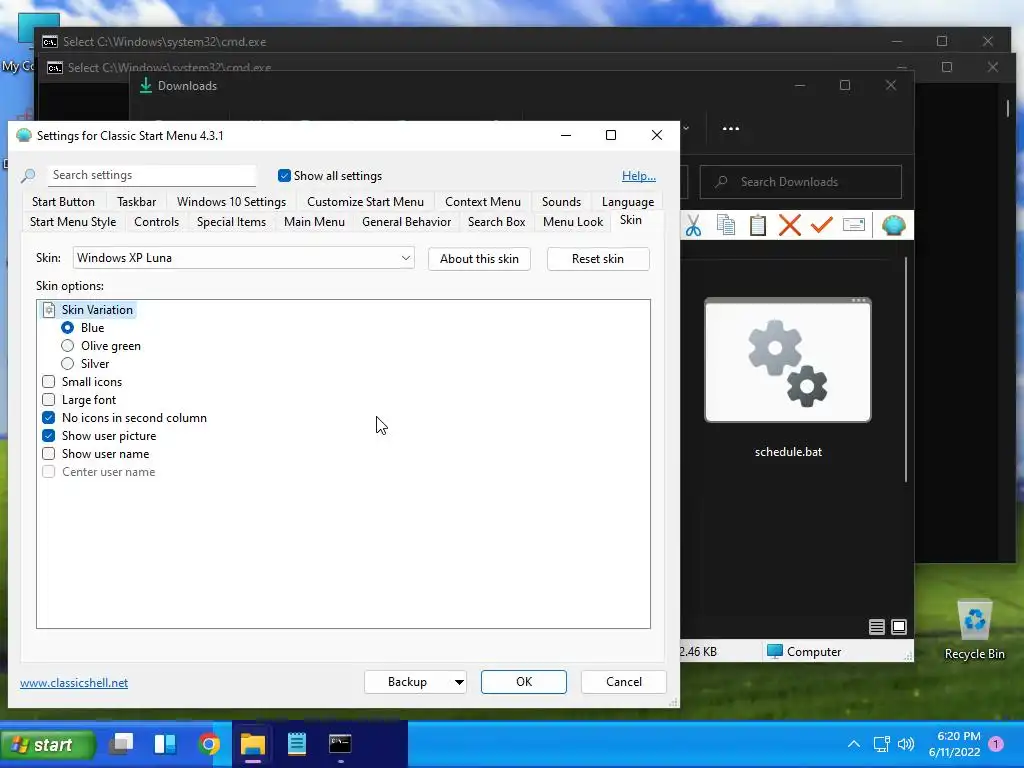Click the volume speaker tray icon
Screen dimensions: 1024x768
(906, 744)
